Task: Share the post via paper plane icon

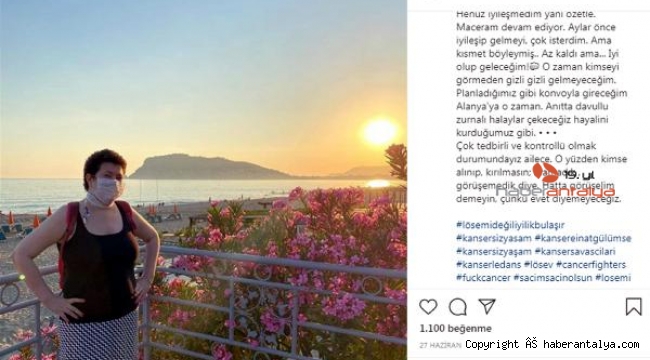Action: click(x=487, y=306)
